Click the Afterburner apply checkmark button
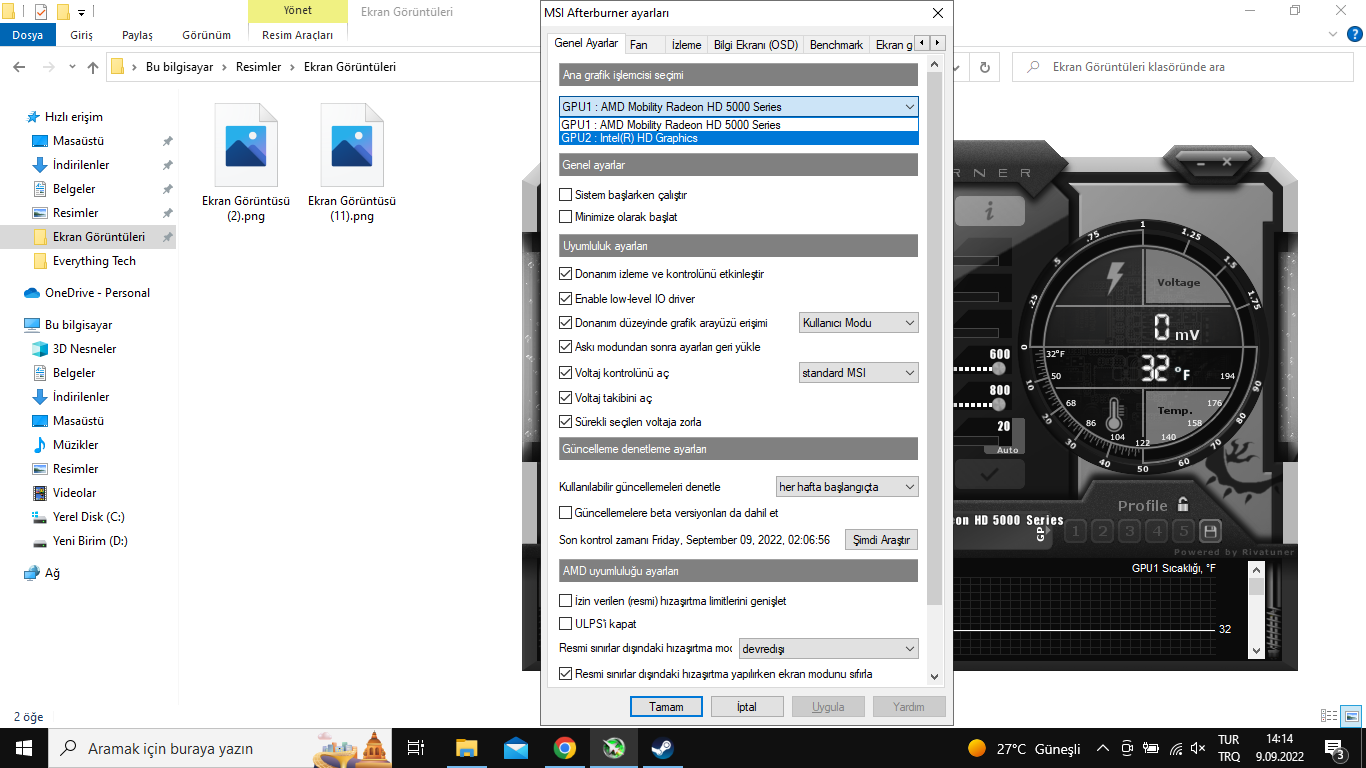 (x=989, y=474)
